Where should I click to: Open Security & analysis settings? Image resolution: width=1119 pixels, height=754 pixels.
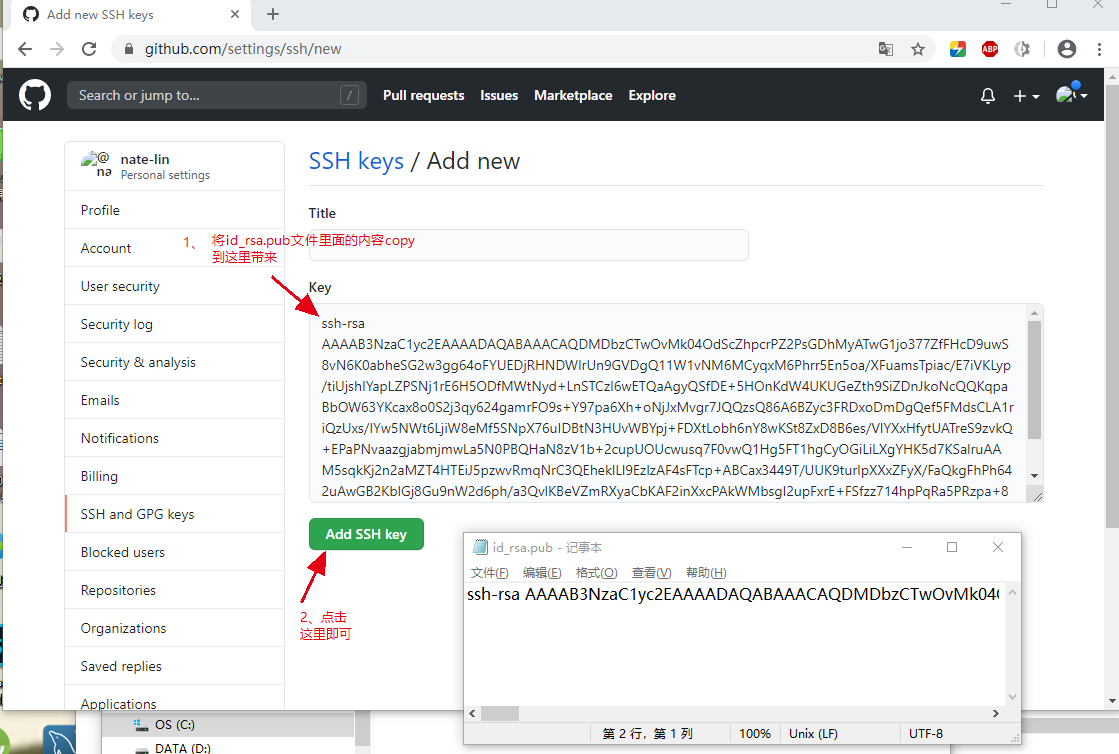[174, 362]
